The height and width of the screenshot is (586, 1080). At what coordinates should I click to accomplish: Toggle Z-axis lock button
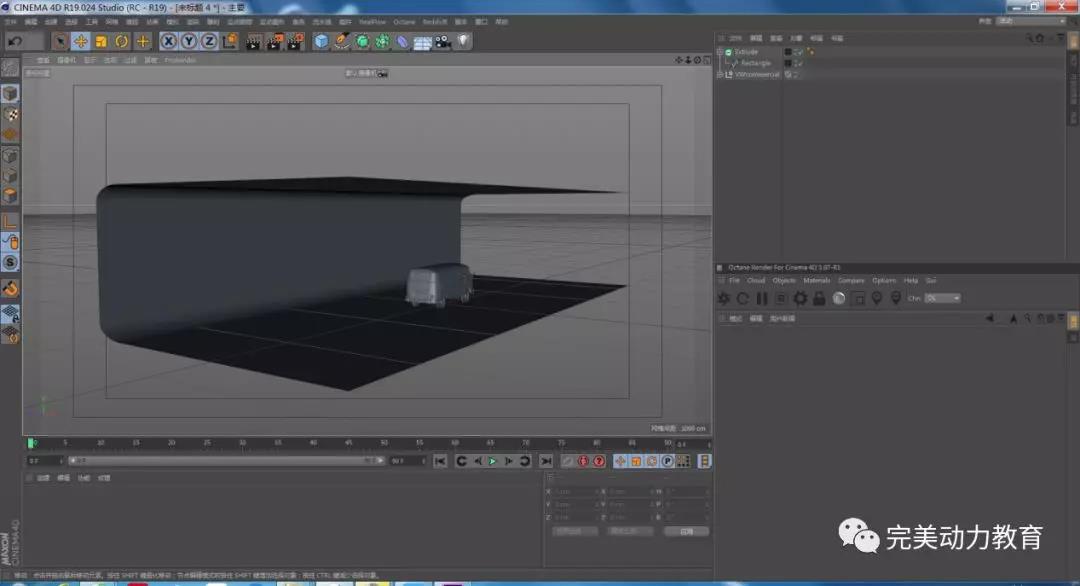209,41
